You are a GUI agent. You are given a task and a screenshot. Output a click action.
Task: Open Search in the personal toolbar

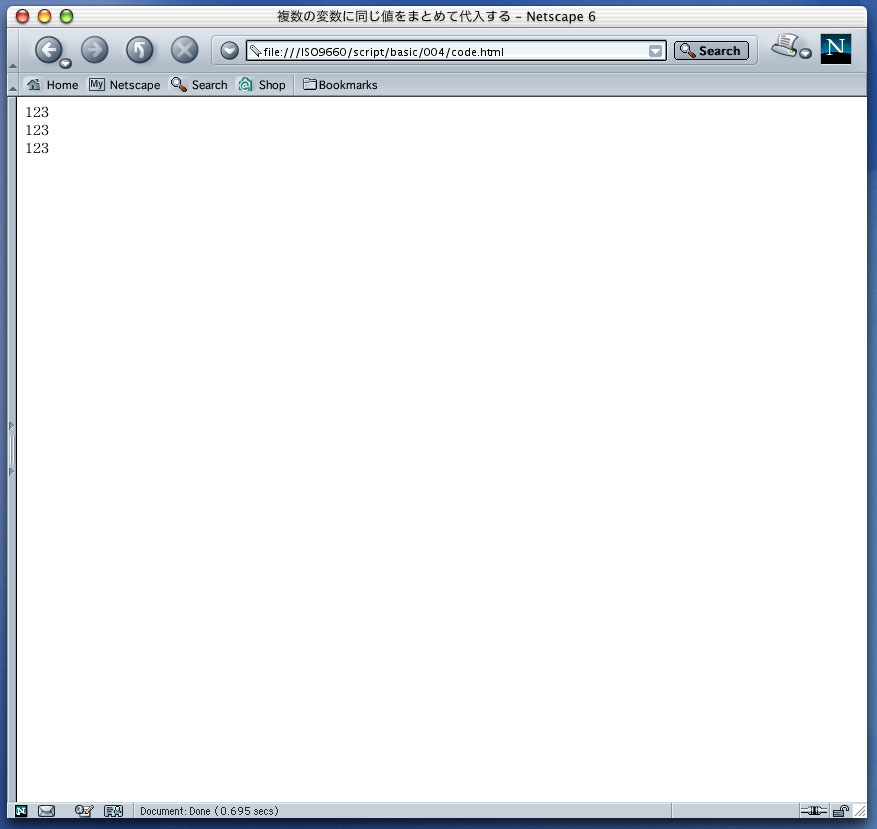[x=199, y=85]
